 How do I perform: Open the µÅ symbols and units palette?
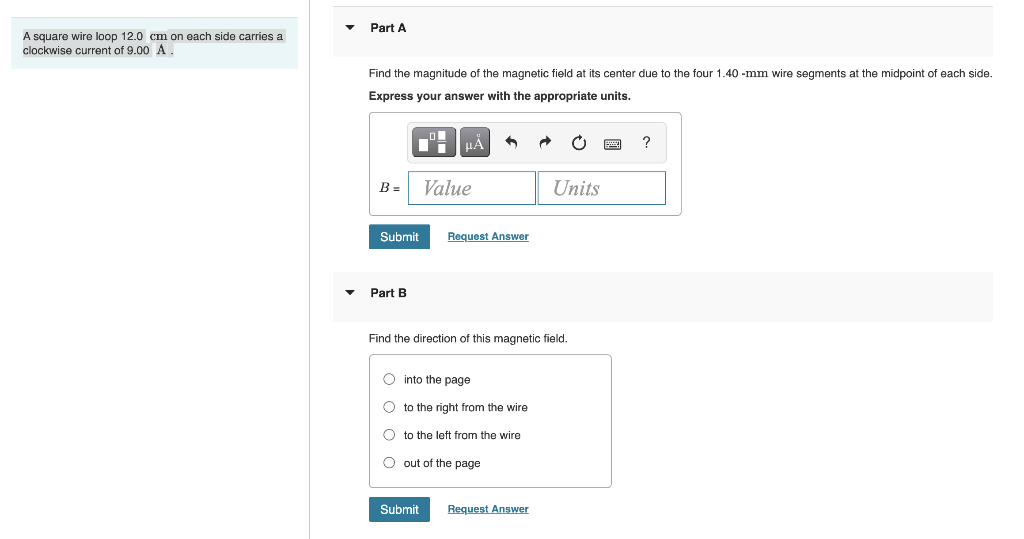[x=475, y=142]
